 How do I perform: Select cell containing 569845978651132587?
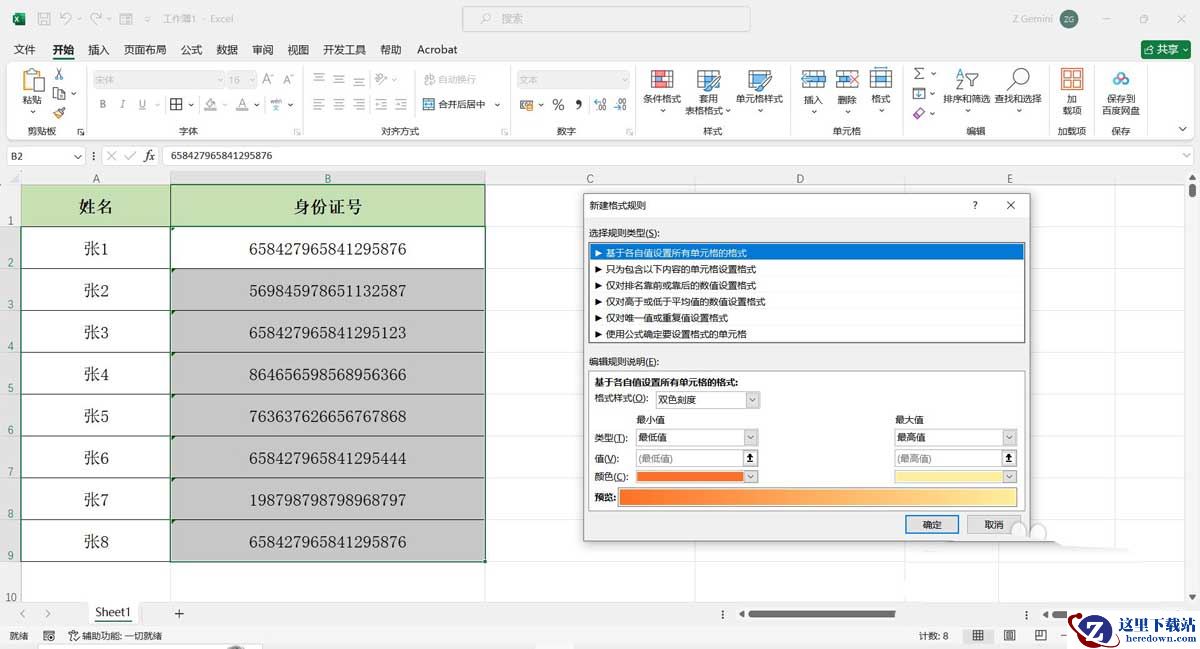point(328,290)
